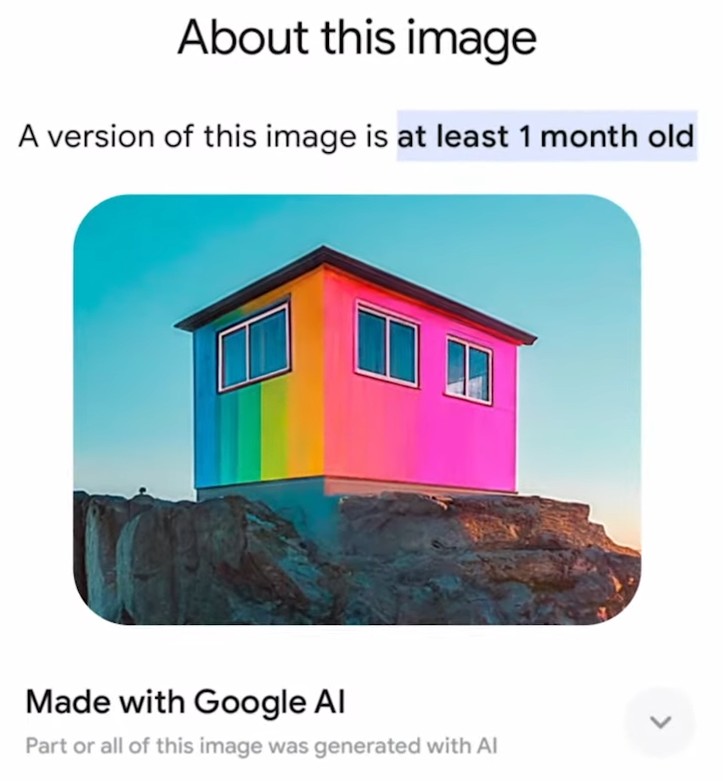Click the window on the rainbow striped wall
Viewport: 723px width, 781px height.
254,346
